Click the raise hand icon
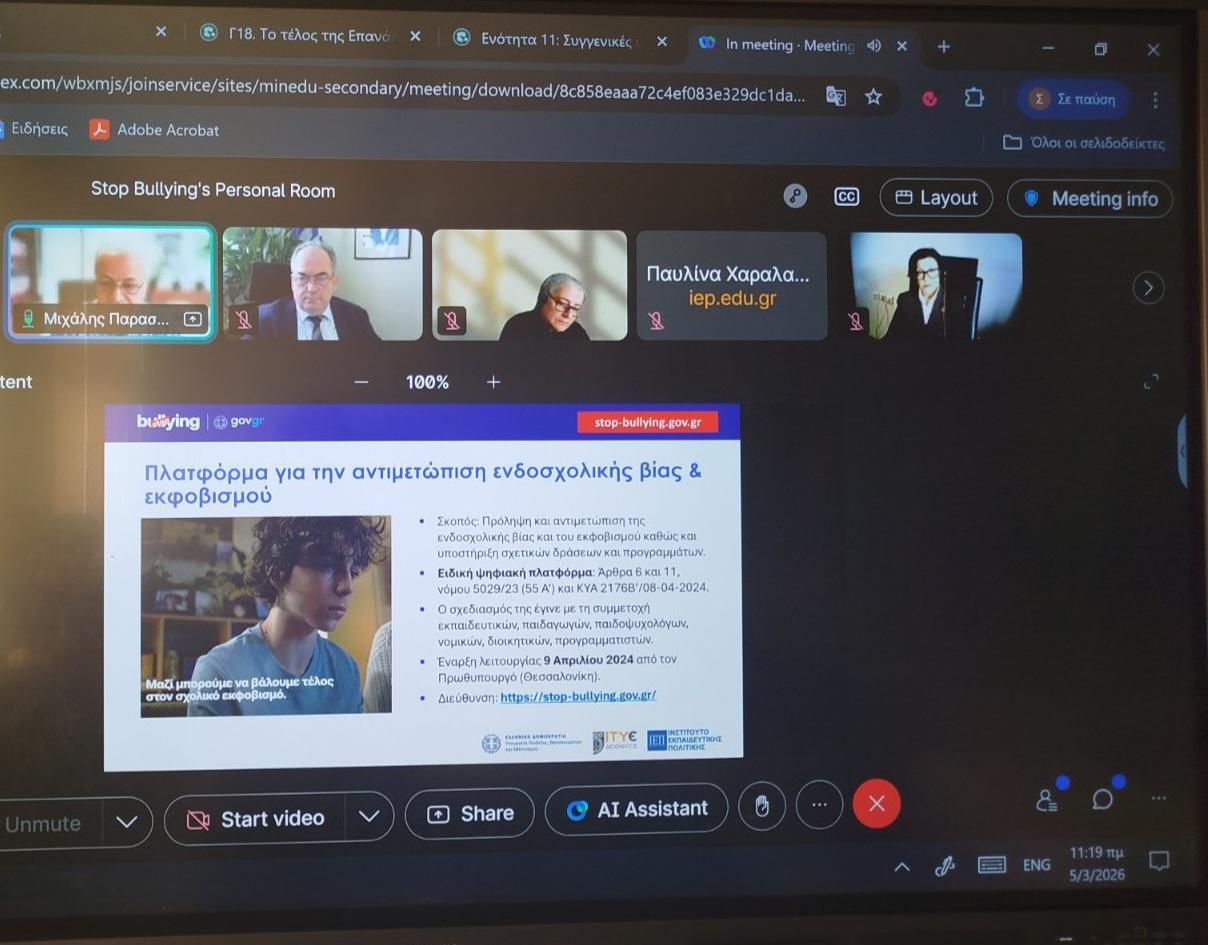Screen dimensions: 1208x945 762,807
